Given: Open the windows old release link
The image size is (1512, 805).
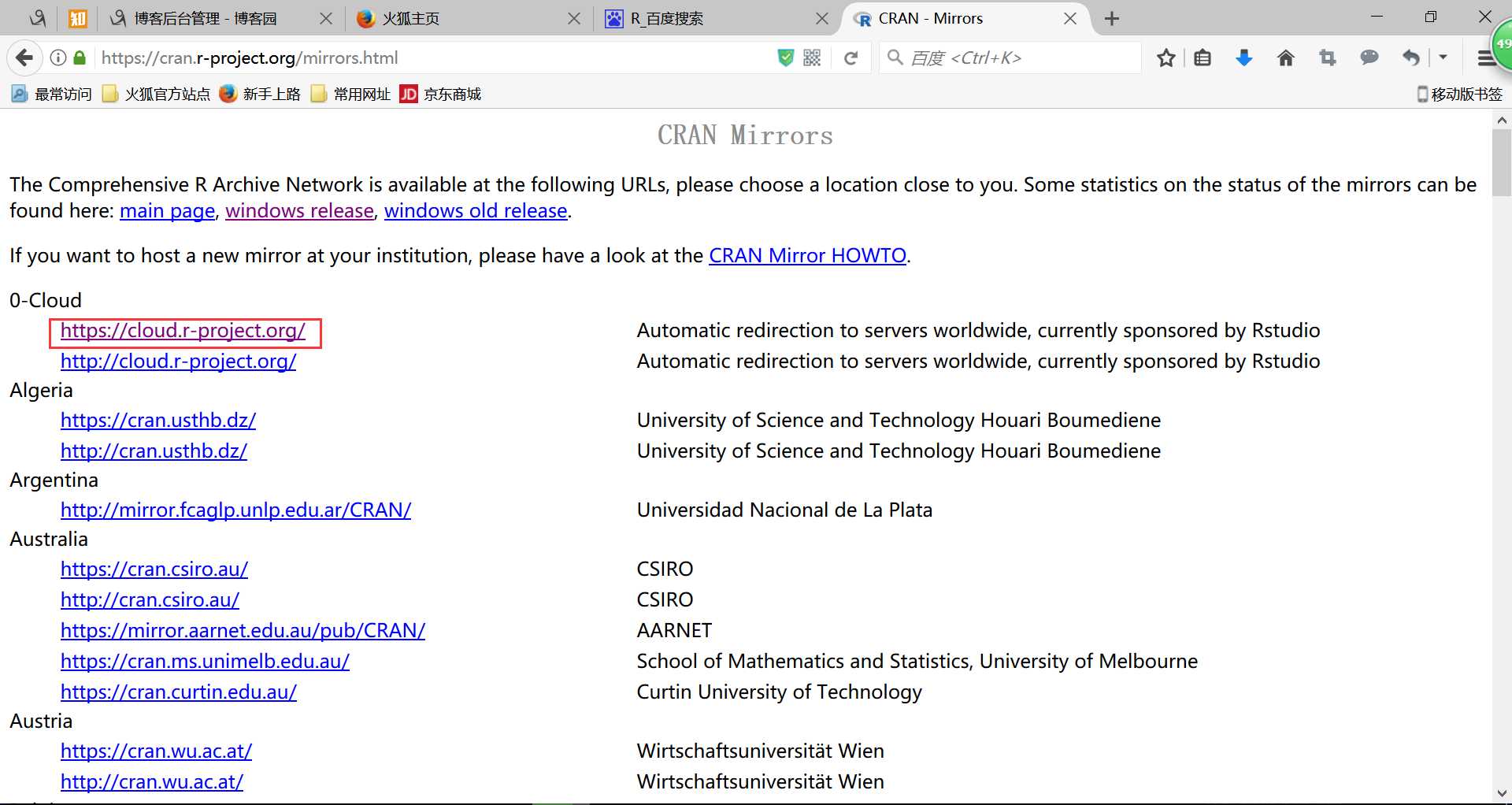Looking at the screenshot, I should 476,211.
